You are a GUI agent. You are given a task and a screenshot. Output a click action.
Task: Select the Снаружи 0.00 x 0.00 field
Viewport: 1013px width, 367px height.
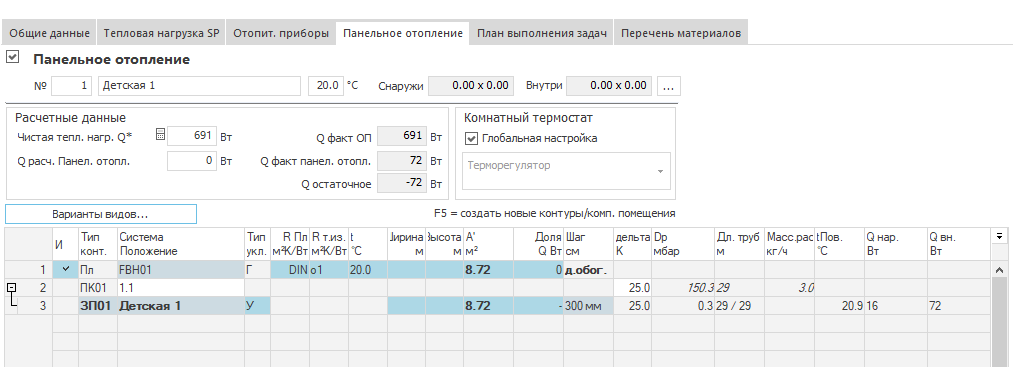[472, 85]
